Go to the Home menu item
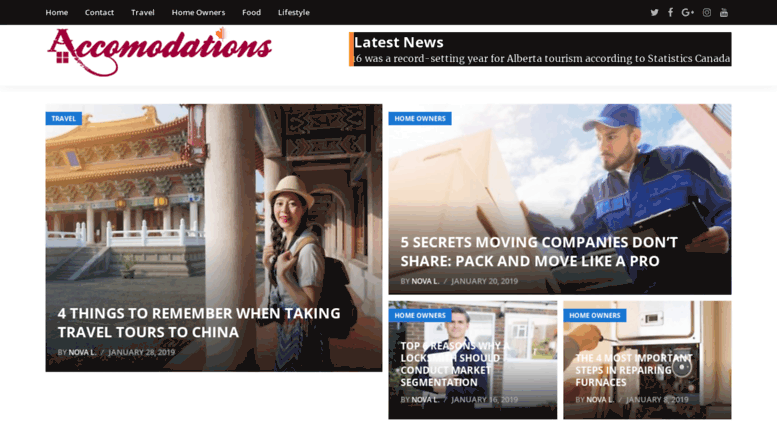The height and width of the screenshot is (423, 777). click(56, 12)
